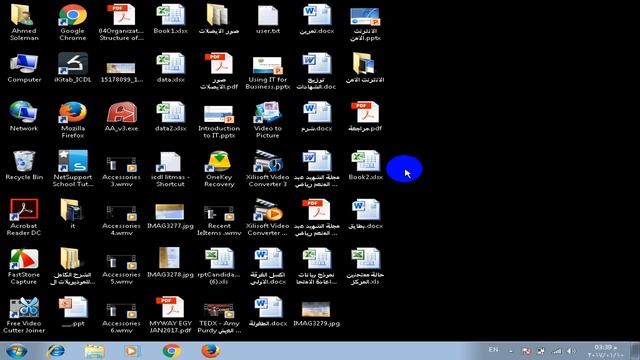
Task: Launch Xilisoft Video Converter 3
Action: 268,169
